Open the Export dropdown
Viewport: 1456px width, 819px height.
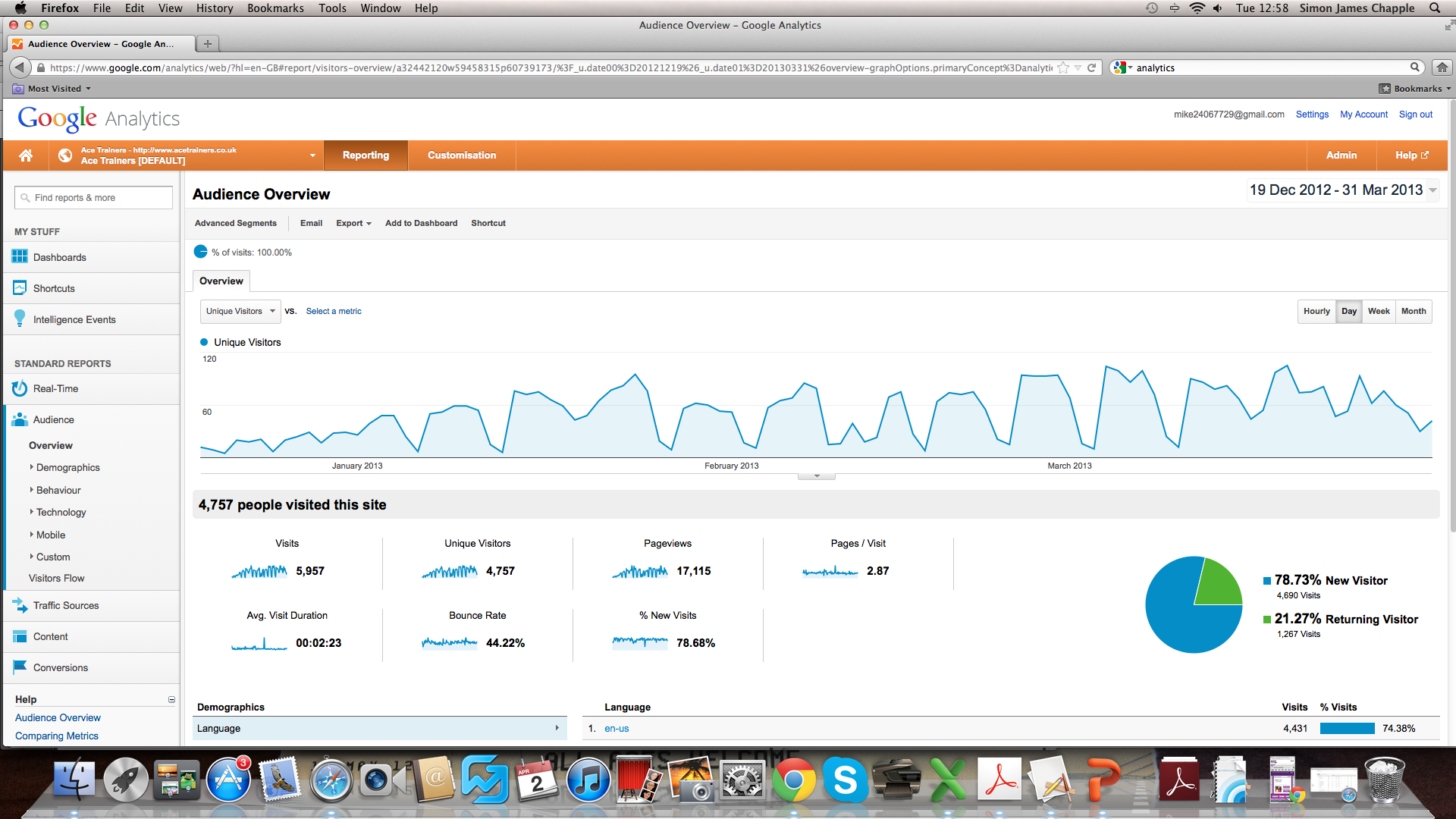[x=353, y=223]
